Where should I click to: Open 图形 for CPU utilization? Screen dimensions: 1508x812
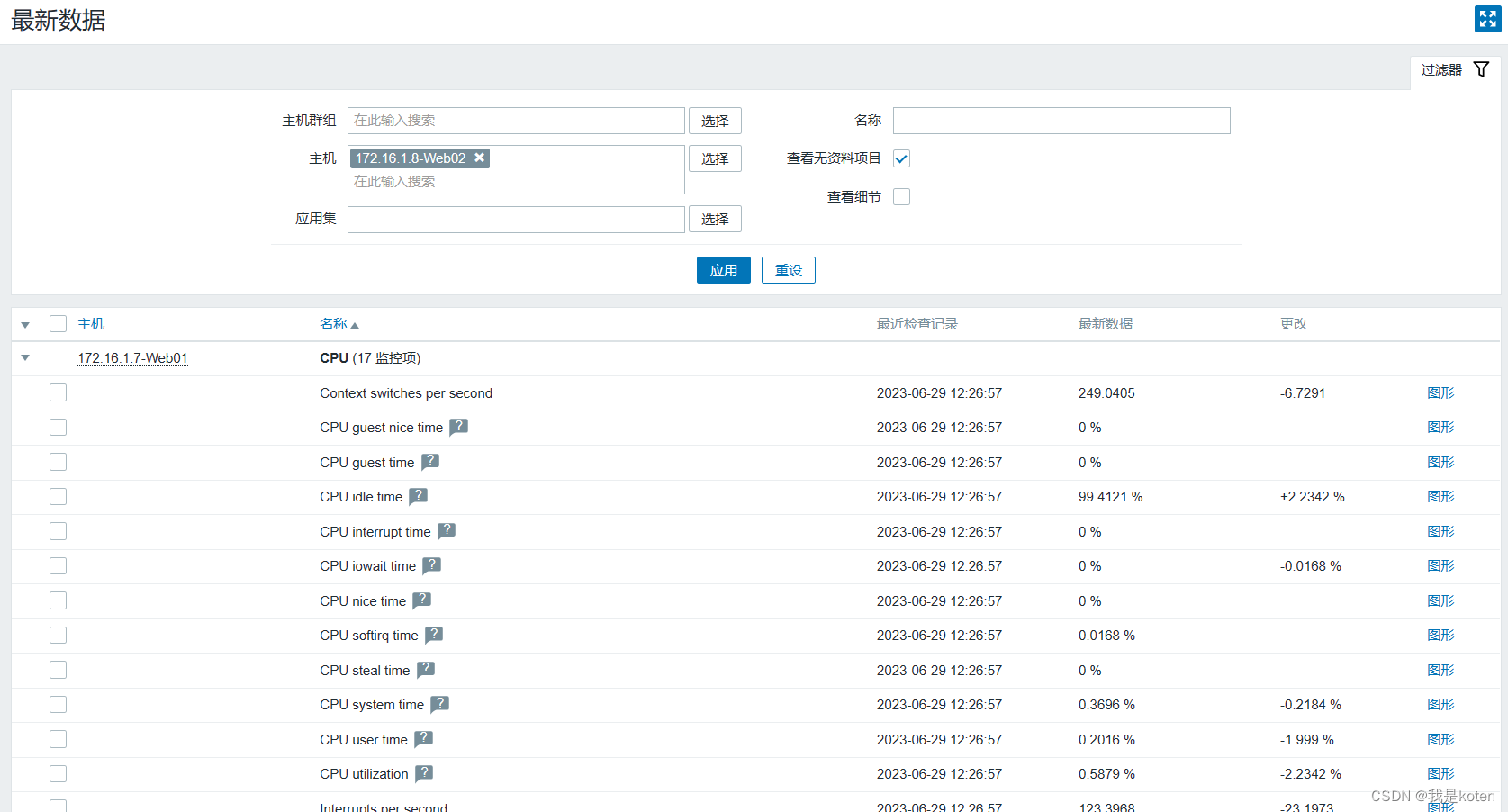[x=1440, y=773]
